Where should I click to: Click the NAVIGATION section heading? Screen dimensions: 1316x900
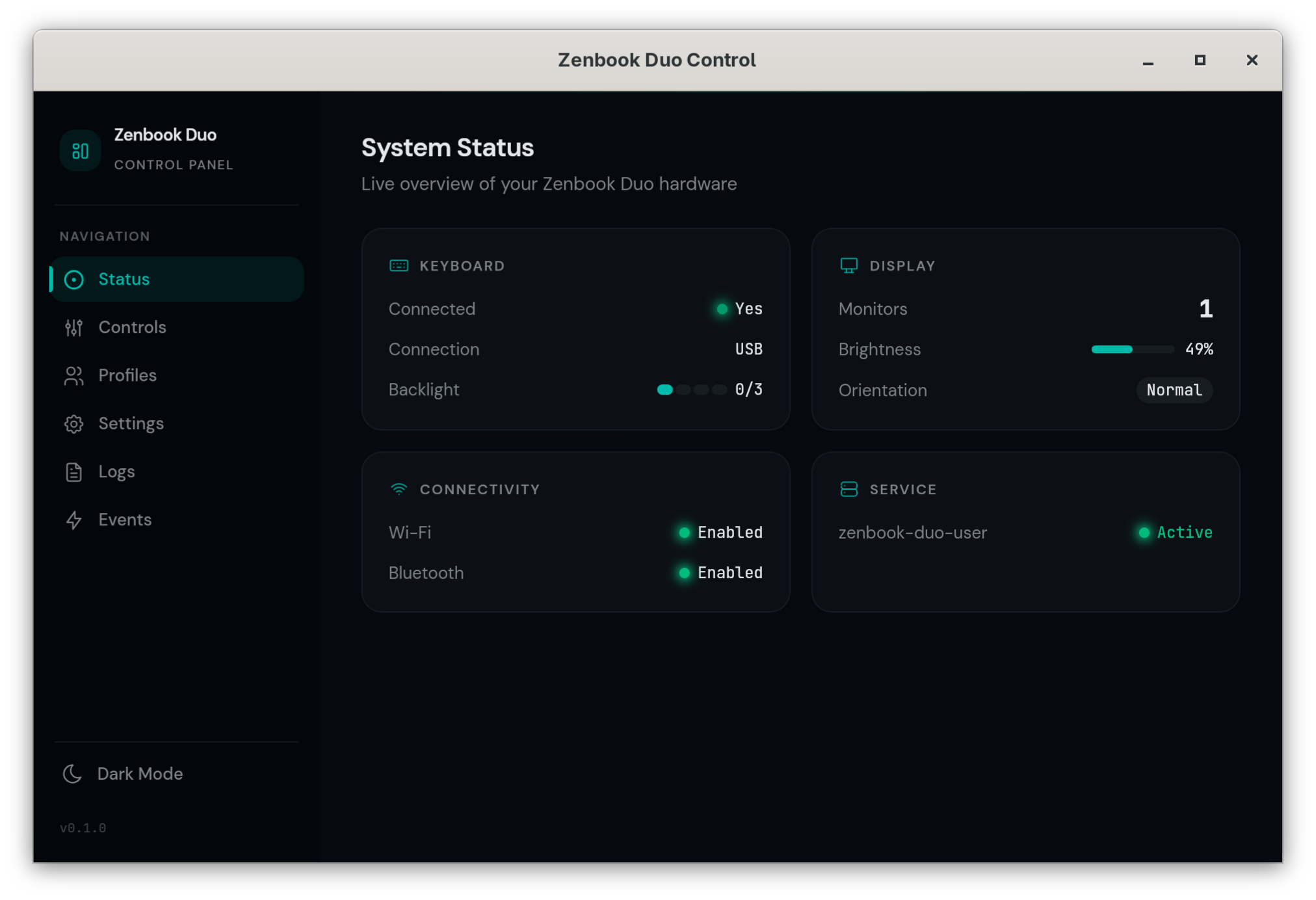coord(105,236)
